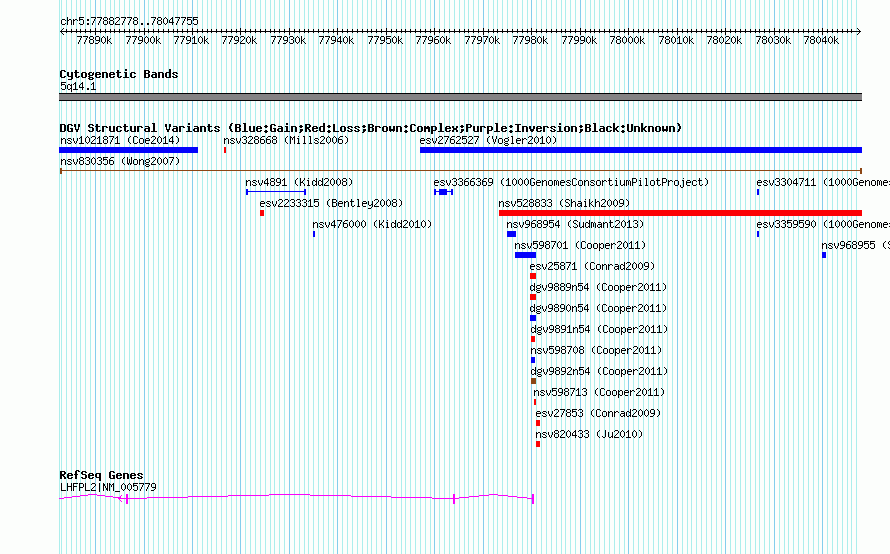Image resolution: width=890 pixels, height=554 pixels.
Task: Select the long blue bar of esv2762527
Action: (641, 150)
